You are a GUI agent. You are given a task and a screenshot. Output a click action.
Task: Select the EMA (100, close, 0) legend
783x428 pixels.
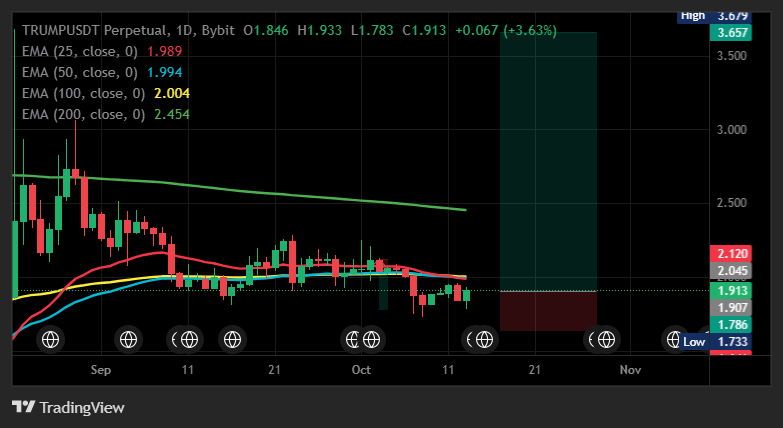coord(83,93)
